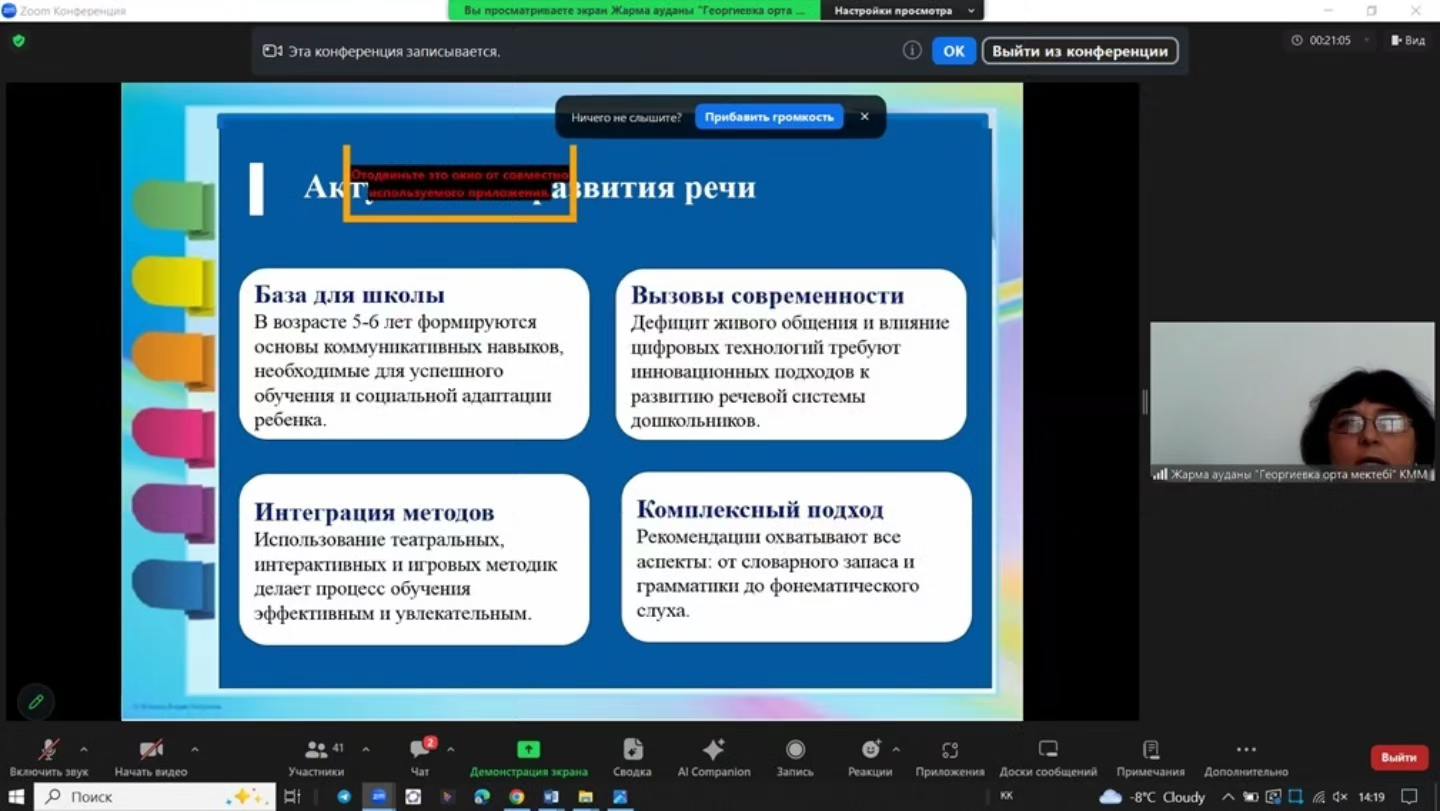The image size is (1440, 811).
Task: Open the Participants panel icon
Action: click(x=317, y=750)
